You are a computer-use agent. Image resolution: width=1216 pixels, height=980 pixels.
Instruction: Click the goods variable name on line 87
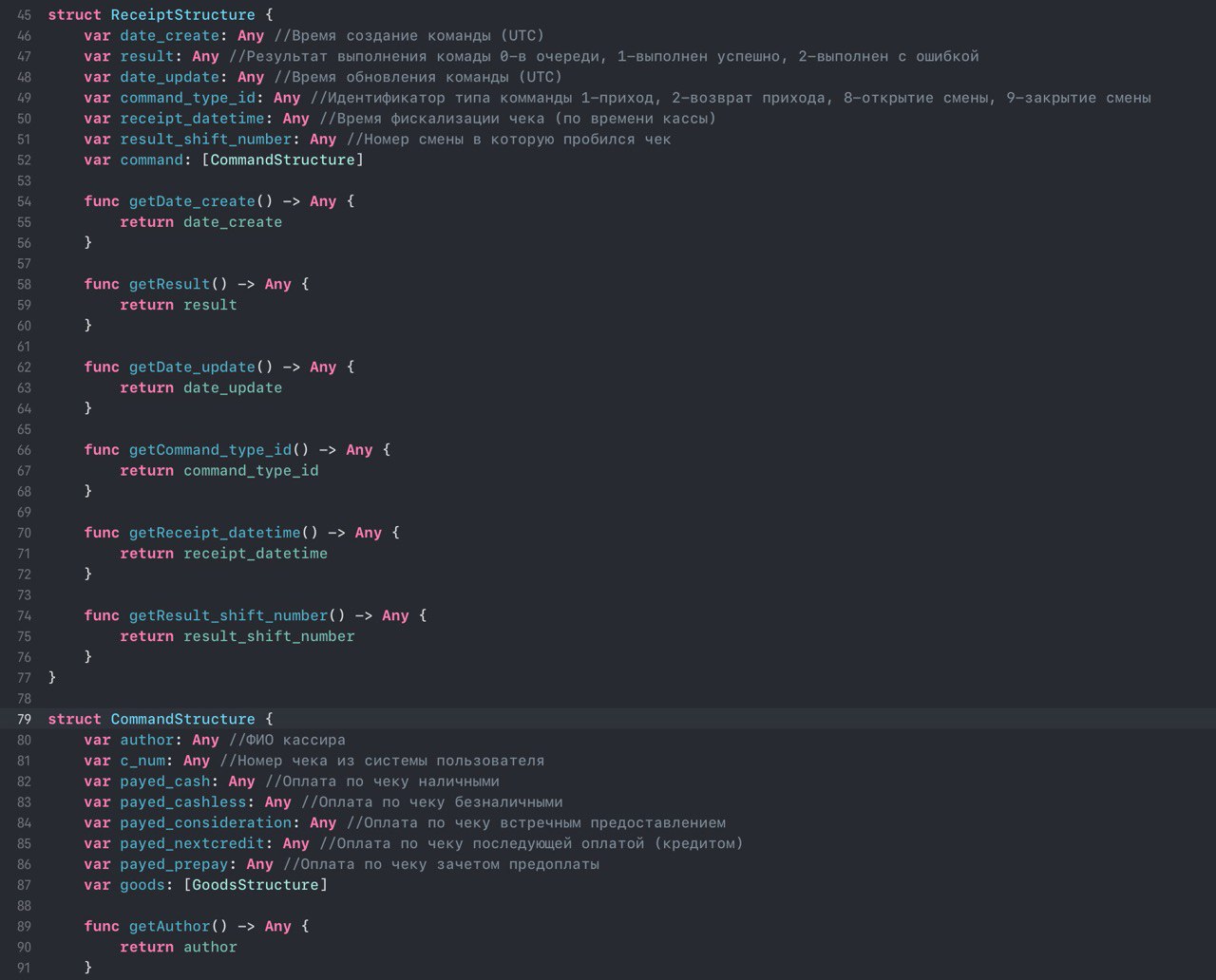pos(142,885)
